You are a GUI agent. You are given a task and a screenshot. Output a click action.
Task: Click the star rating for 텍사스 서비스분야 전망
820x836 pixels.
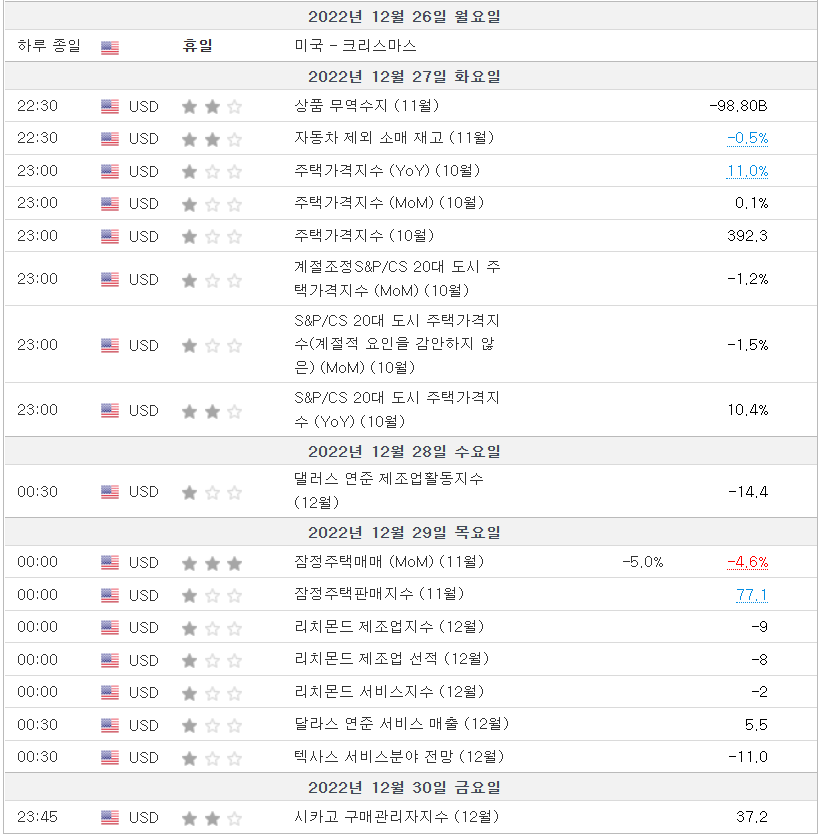pos(212,758)
